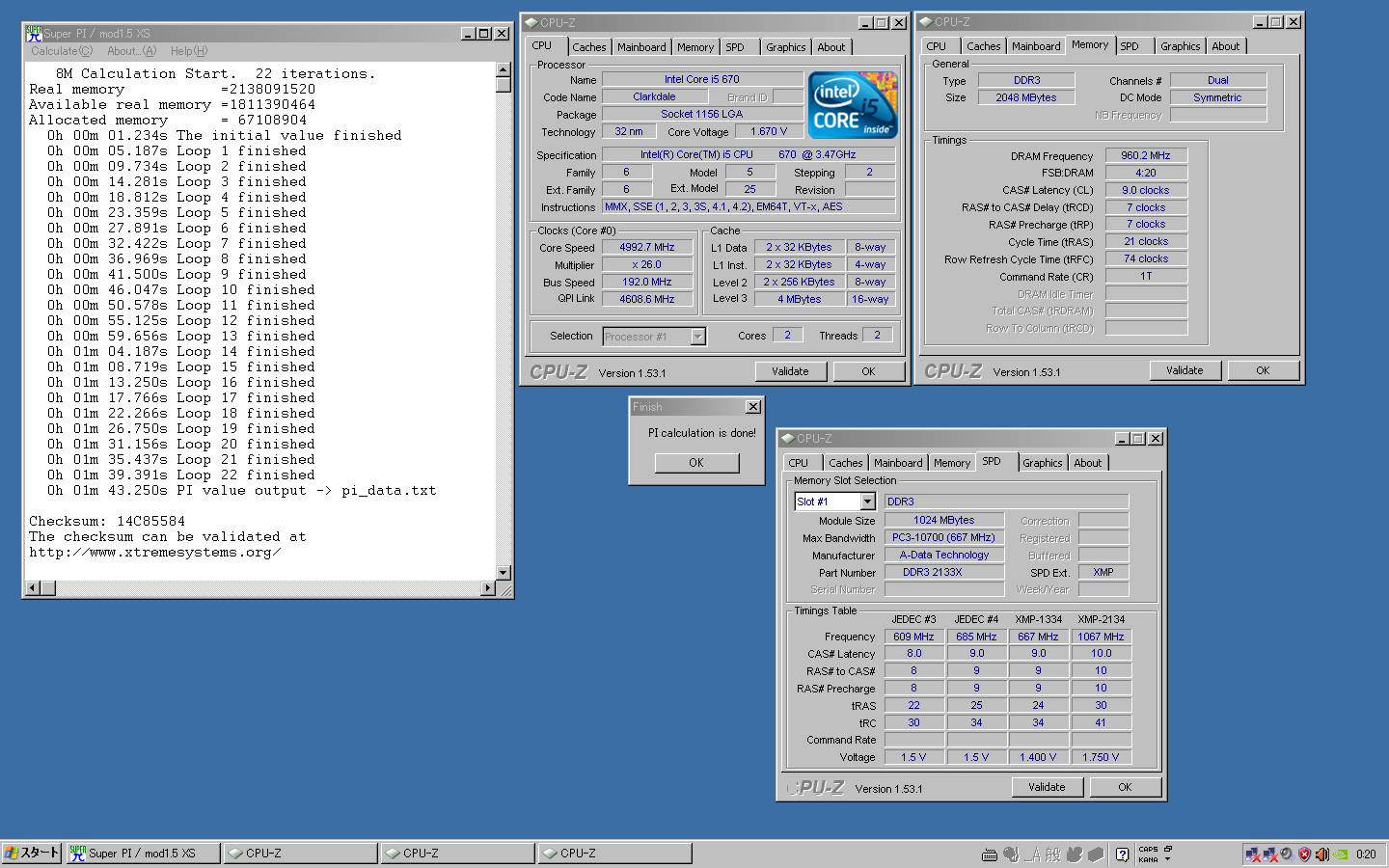Screen dimensions: 1389x868
Task: Click the Super PI title bar icon
Action: pos(34,33)
